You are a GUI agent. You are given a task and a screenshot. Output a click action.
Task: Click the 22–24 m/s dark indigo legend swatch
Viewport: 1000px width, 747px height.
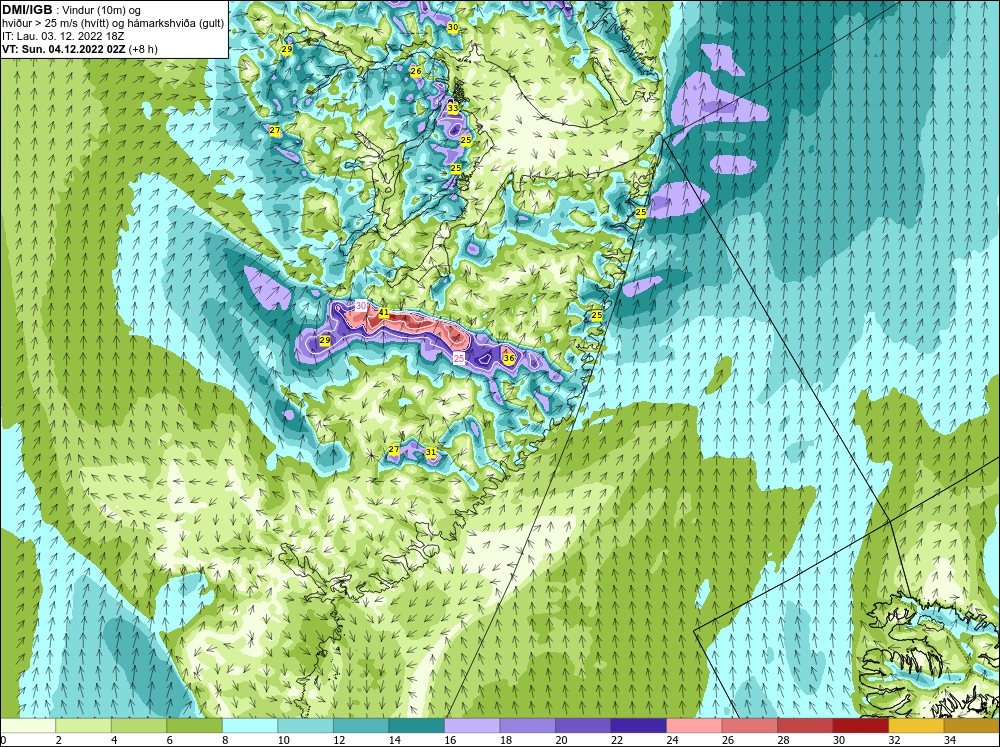pyautogui.click(x=638, y=726)
